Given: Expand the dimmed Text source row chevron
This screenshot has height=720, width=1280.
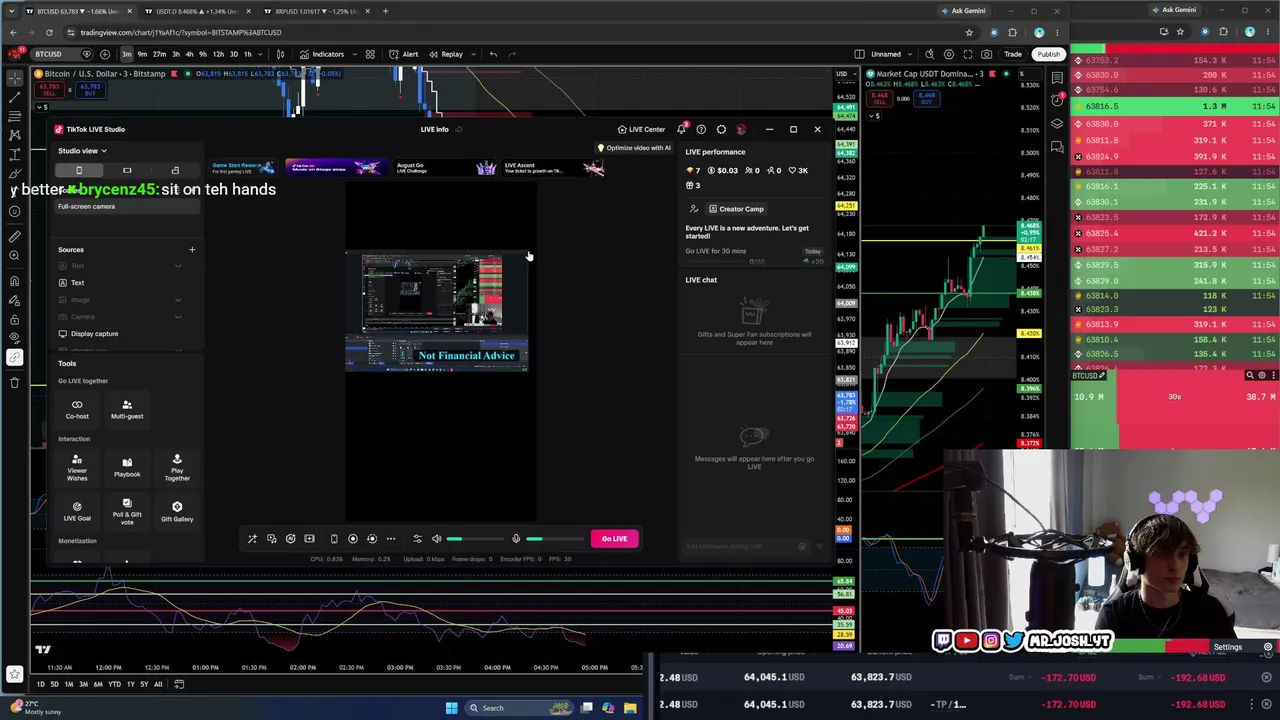Looking at the screenshot, I should click(178, 266).
